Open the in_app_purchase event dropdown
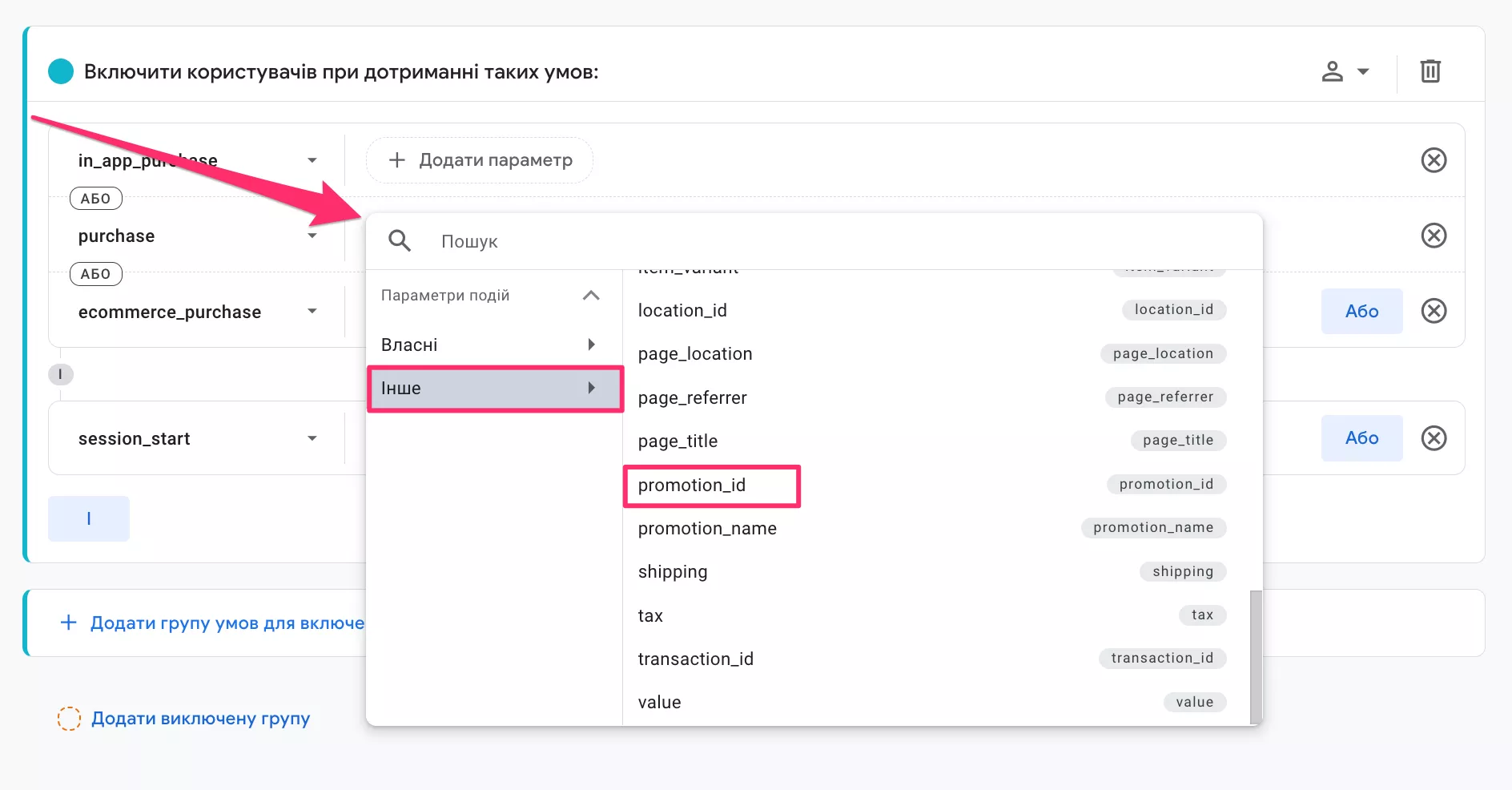This screenshot has width=1512, height=790. [x=312, y=160]
